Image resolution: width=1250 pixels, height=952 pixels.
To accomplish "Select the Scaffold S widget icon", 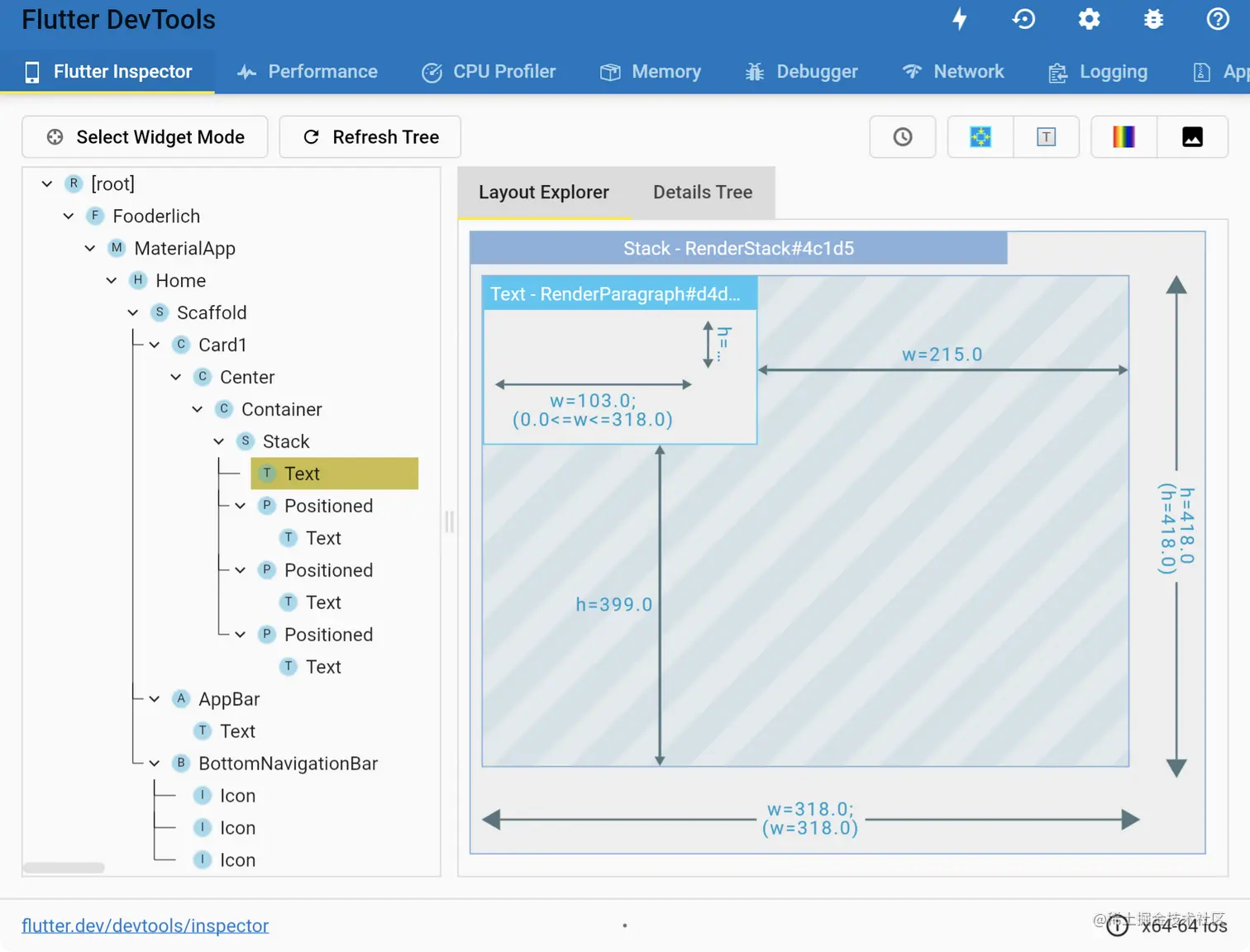I will [160, 312].
